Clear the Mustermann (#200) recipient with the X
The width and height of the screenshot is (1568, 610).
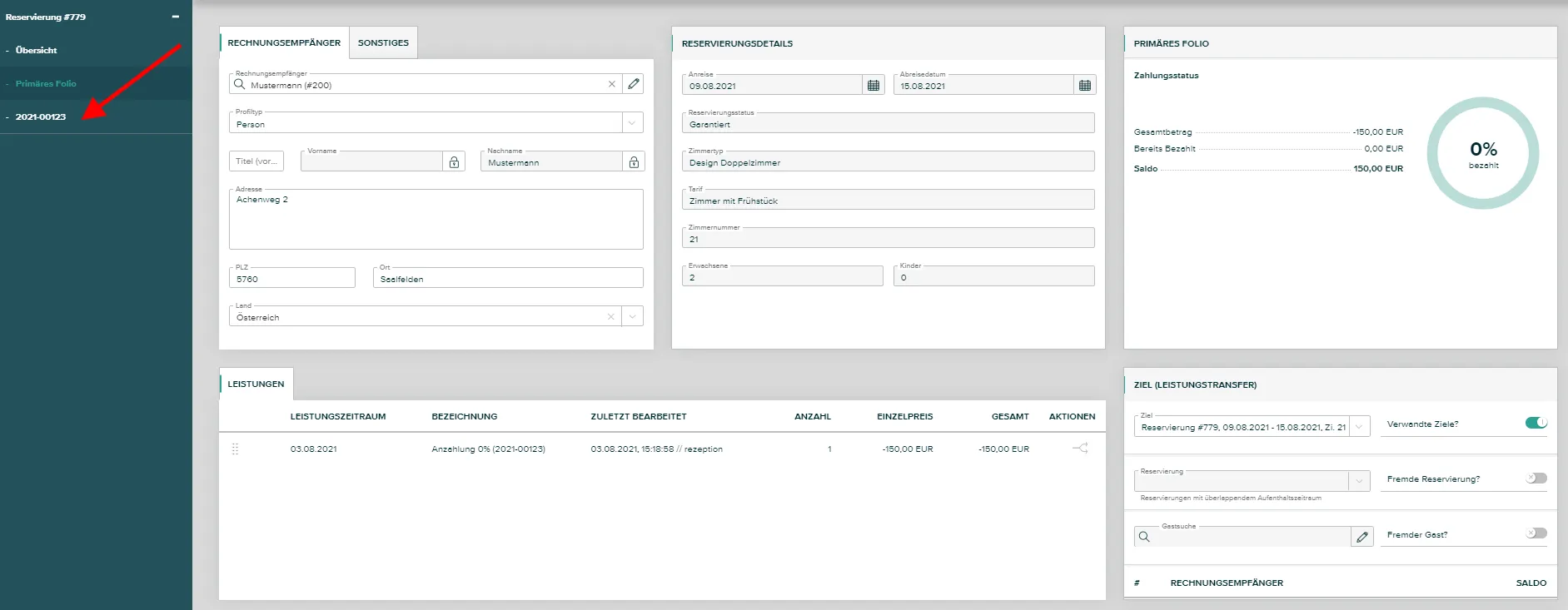(612, 84)
